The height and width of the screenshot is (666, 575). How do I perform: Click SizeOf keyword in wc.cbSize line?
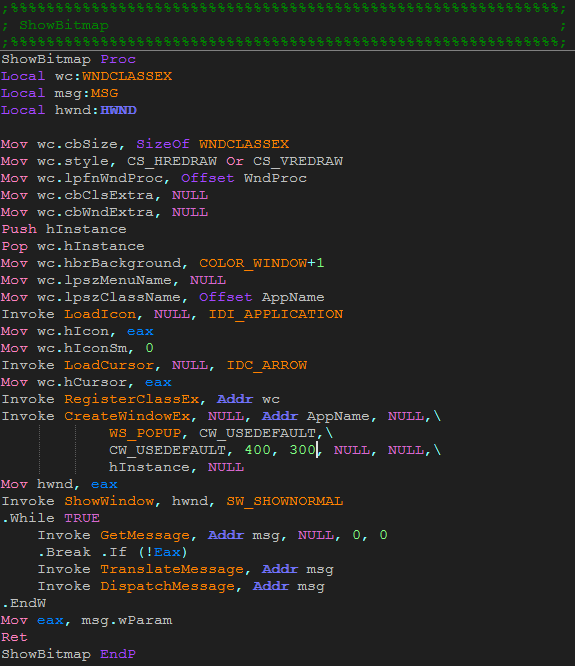point(163,144)
